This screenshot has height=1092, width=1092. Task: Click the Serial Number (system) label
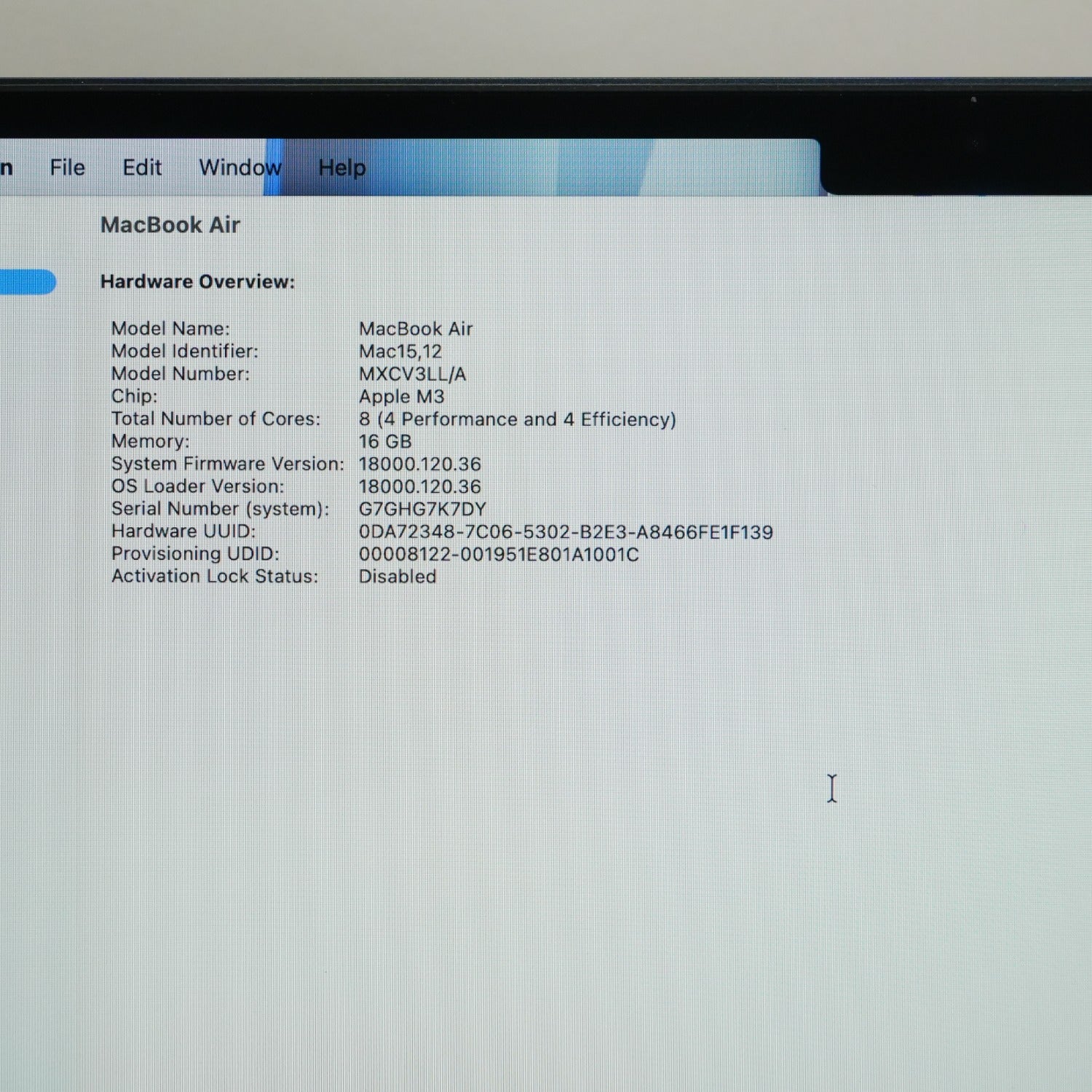coord(221,509)
